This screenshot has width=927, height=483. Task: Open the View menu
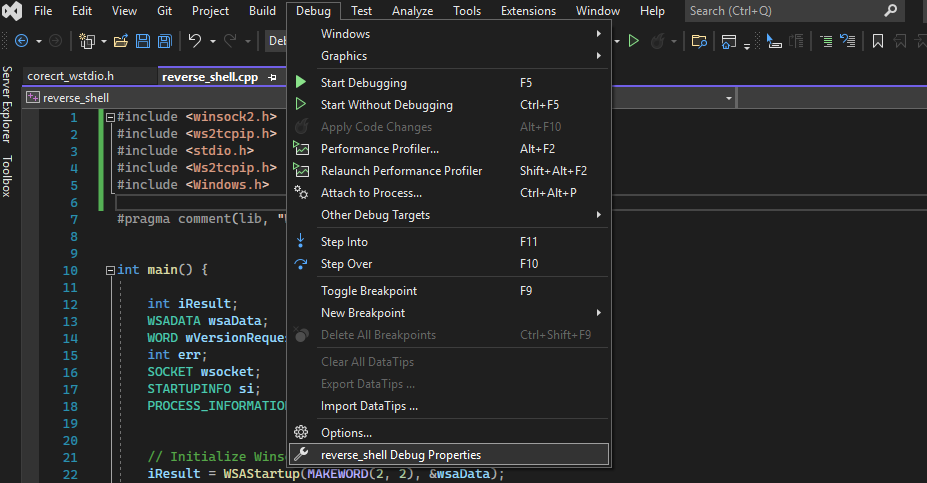[124, 11]
